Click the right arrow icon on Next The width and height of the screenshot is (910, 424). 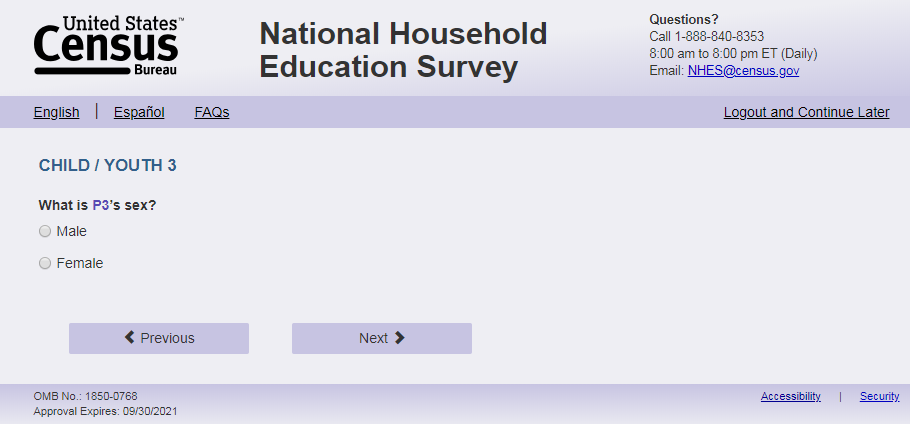[x=399, y=338]
